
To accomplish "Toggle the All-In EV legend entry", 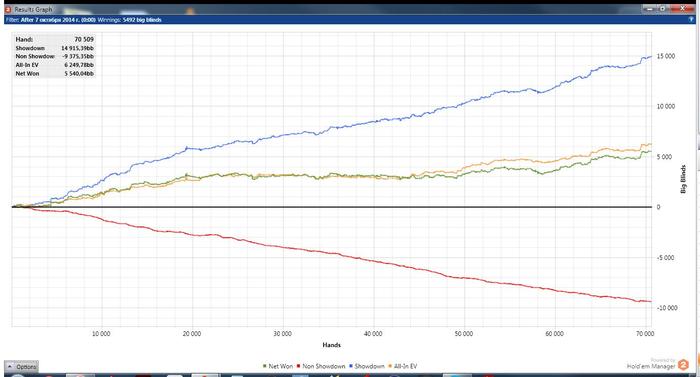I will [x=403, y=366].
